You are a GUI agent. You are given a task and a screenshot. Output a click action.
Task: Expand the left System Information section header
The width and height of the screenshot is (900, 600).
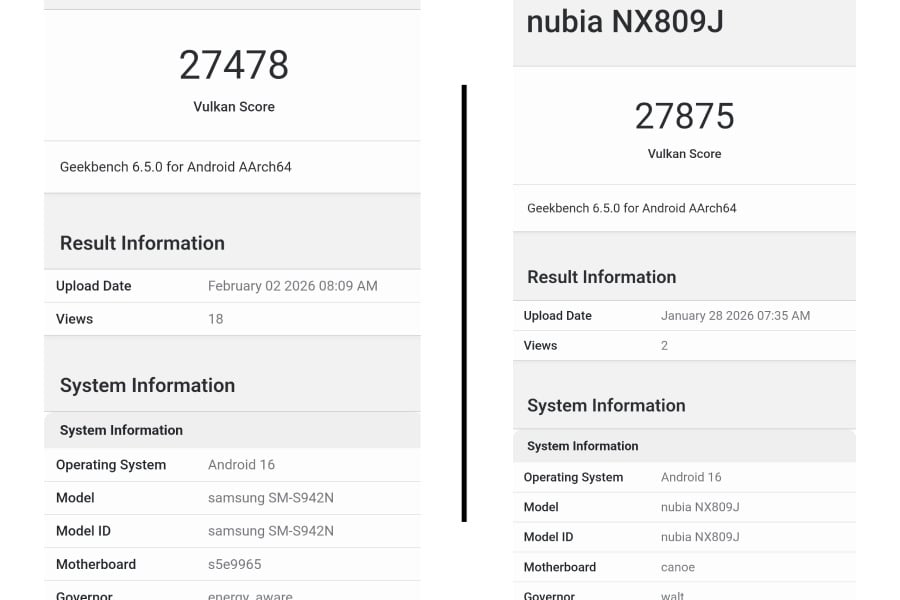click(x=148, y=385)
